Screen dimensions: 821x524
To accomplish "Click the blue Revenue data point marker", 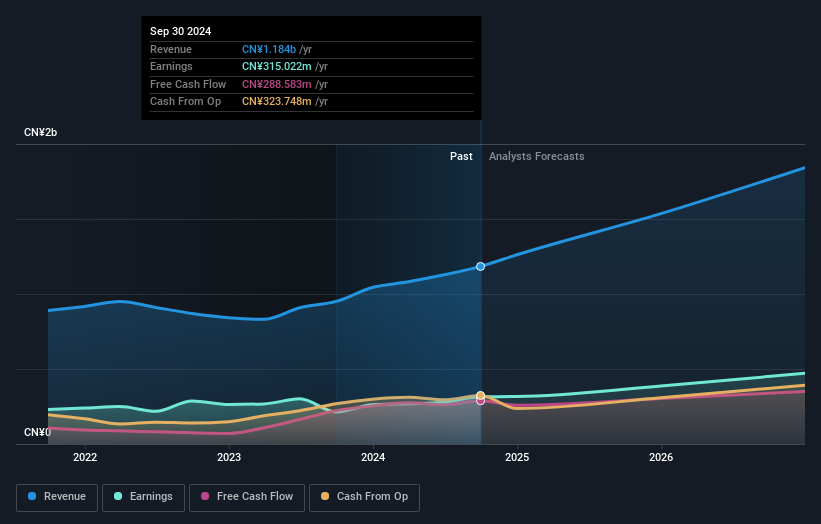I will click(481, 266).
